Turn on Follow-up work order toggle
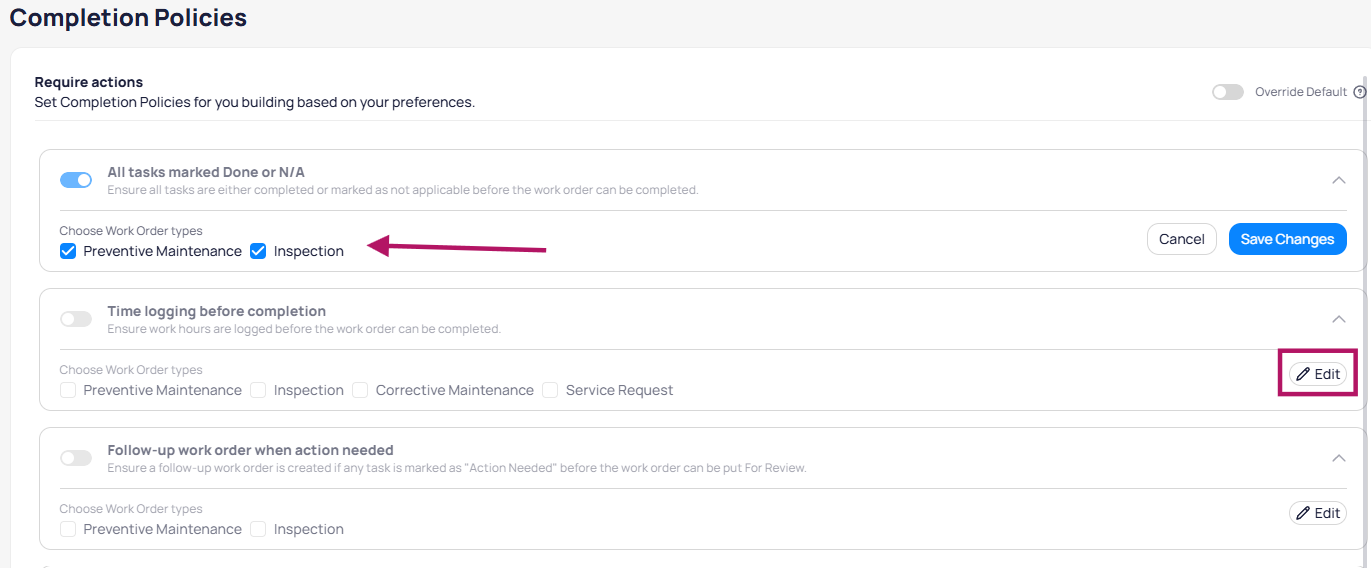The width and height of the screenshot is (1371, 568). pyautogui.click(x=76, y=458)
